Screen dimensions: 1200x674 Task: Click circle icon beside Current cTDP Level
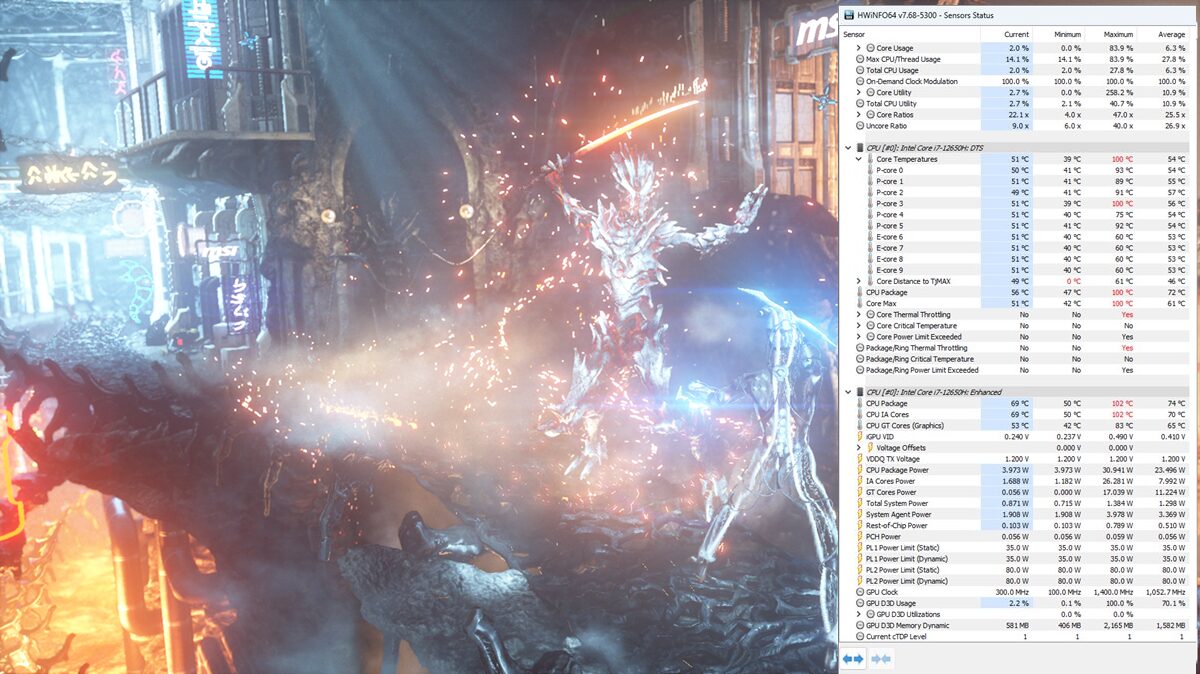click(x=860, y=636)
